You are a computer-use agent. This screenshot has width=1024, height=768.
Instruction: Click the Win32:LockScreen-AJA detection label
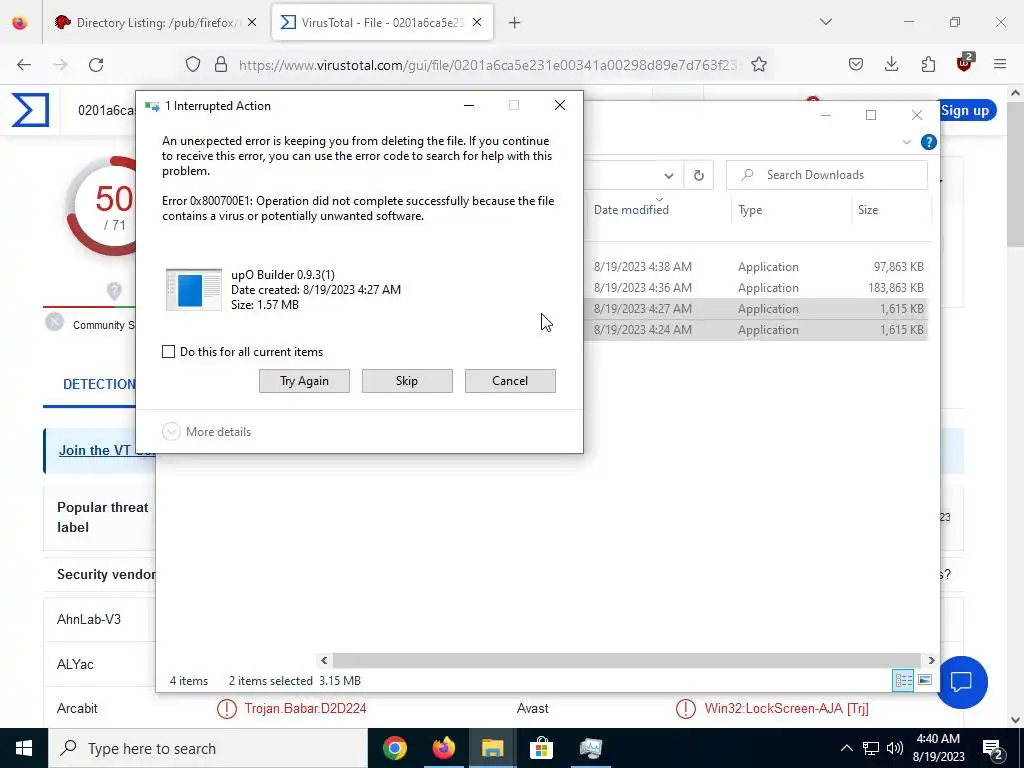[x=786, y=708]
